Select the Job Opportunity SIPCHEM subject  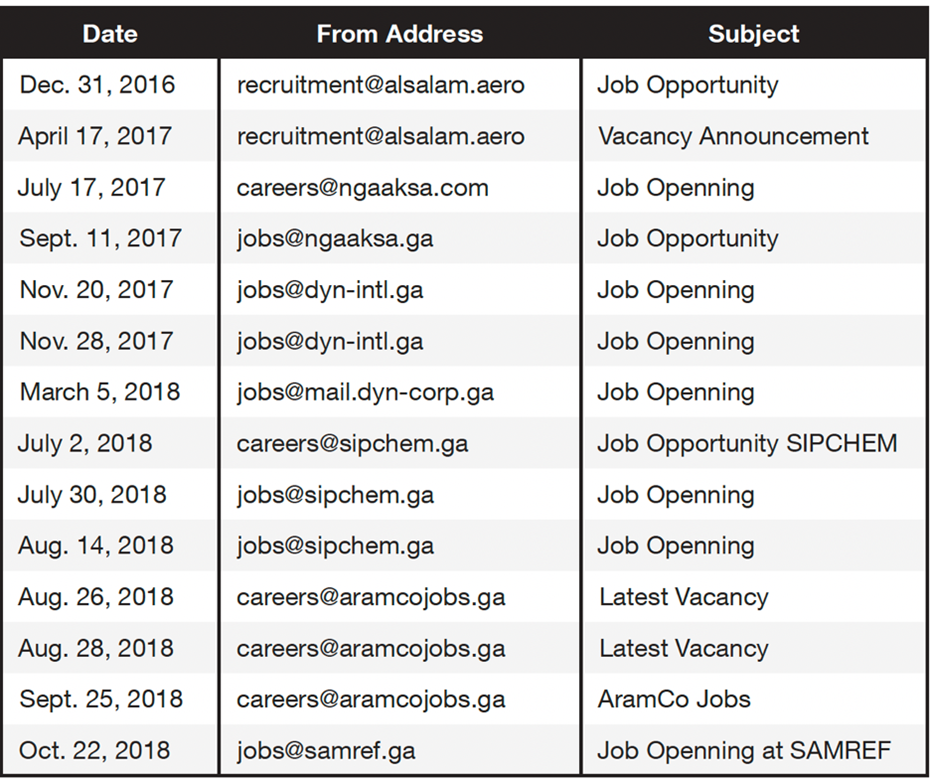[x=747, y=443]
